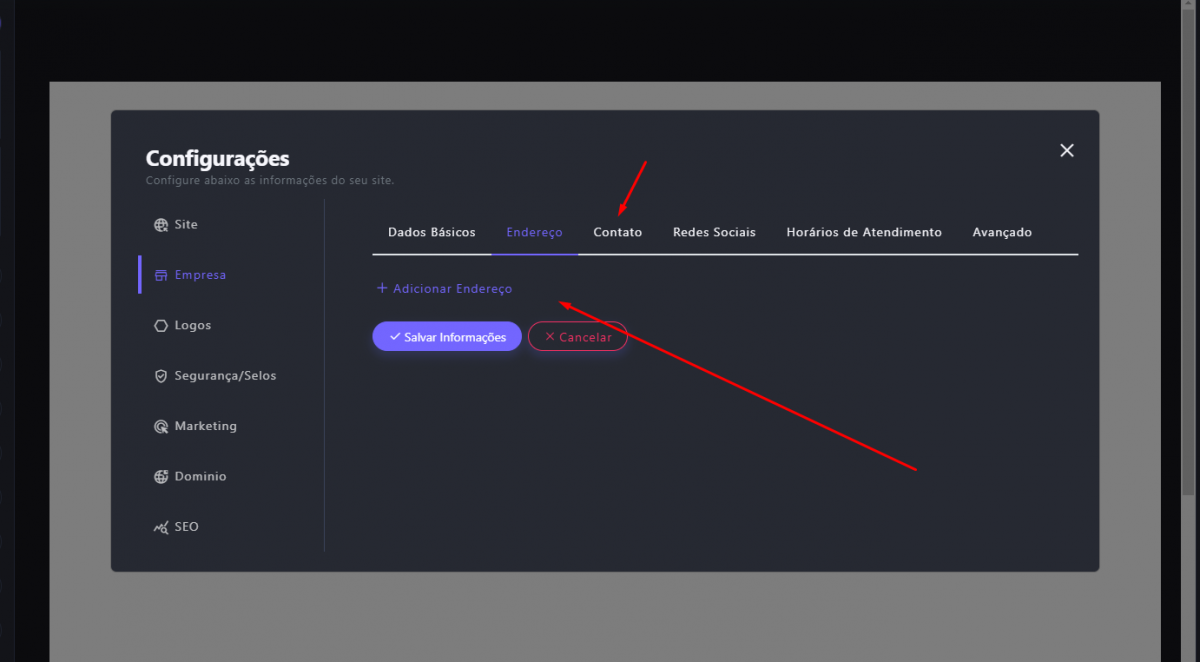
Task: Click the Cancelar button
Action: [x=577, y=337]
